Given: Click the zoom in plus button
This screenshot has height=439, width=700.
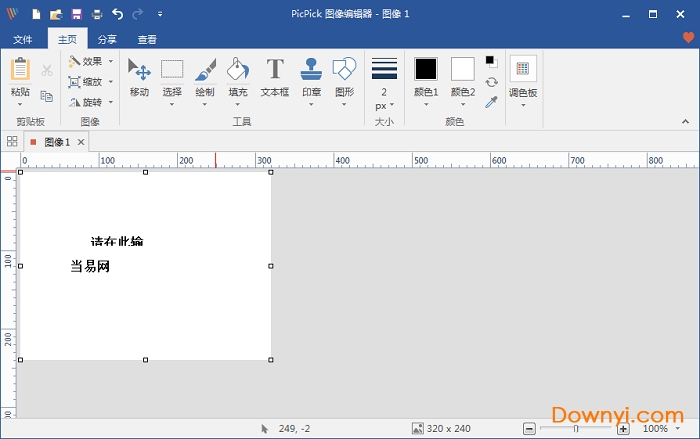Looking at the screenshot, I should tap(623, 428).
